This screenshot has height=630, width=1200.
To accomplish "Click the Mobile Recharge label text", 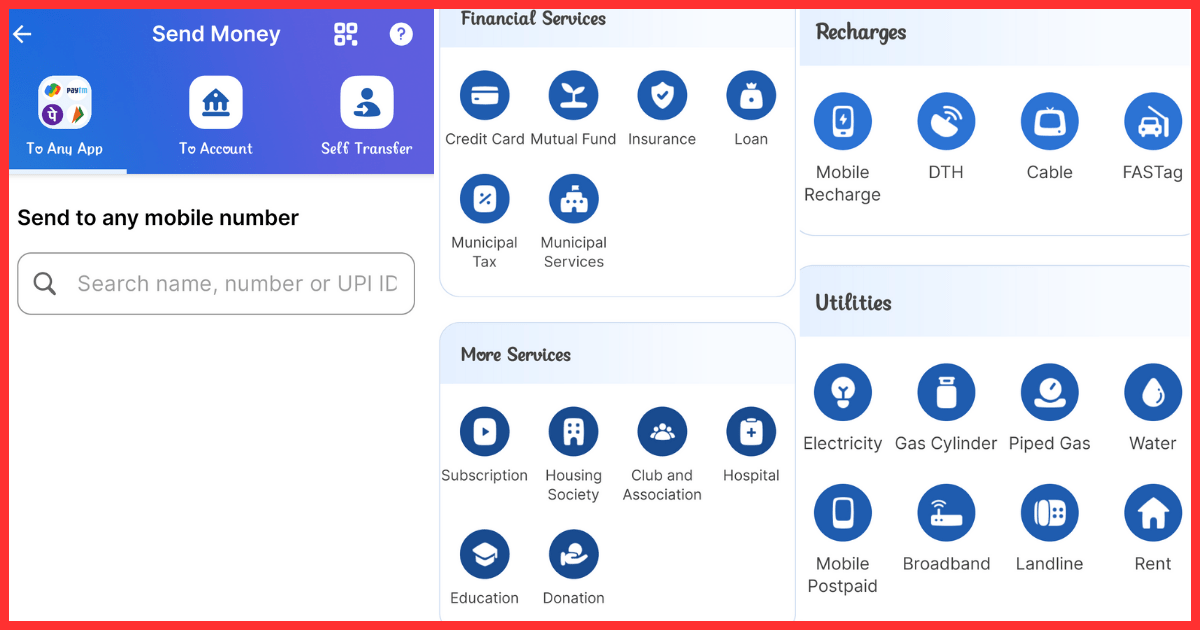I will (x=843, y=183).
